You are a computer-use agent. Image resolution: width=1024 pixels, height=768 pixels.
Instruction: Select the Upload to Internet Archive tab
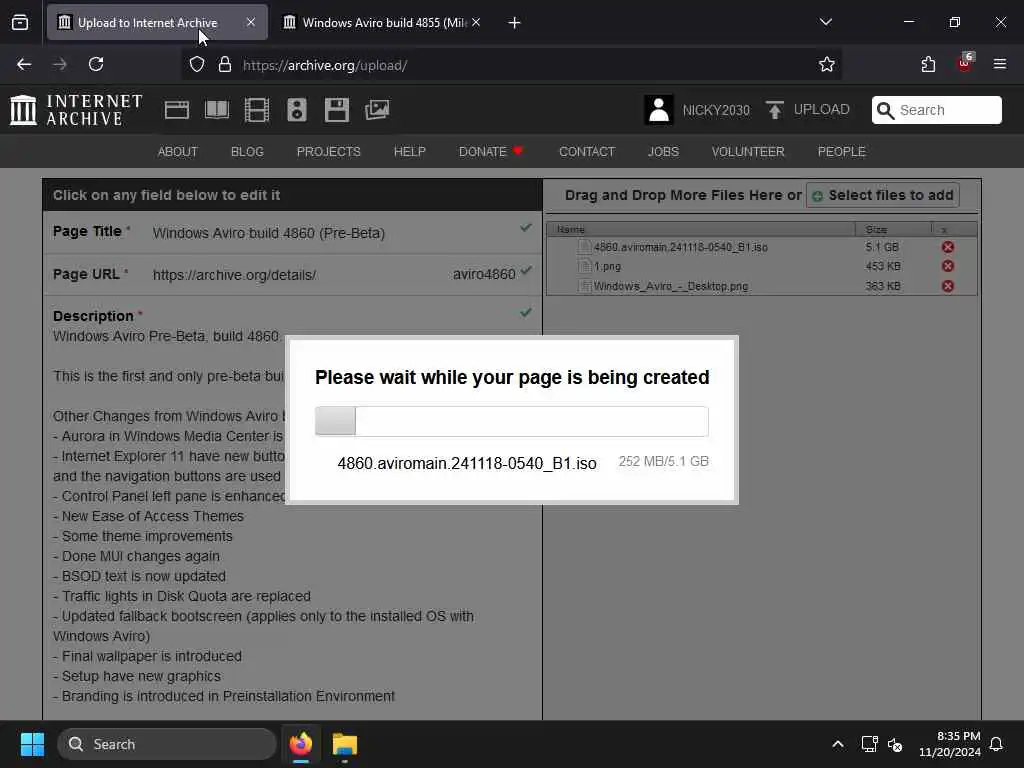(157, 23)
